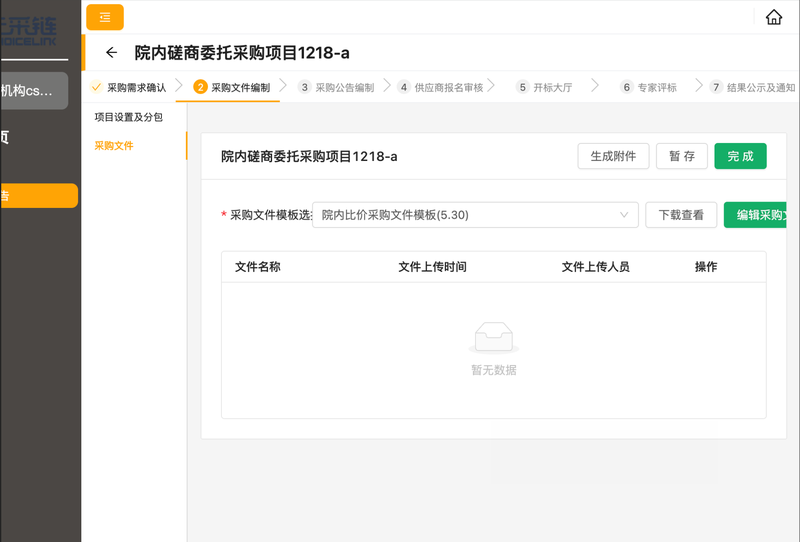The image size is (800, 542).
Task: Click the empty inbox icon in table
Action: click(494, 338)
